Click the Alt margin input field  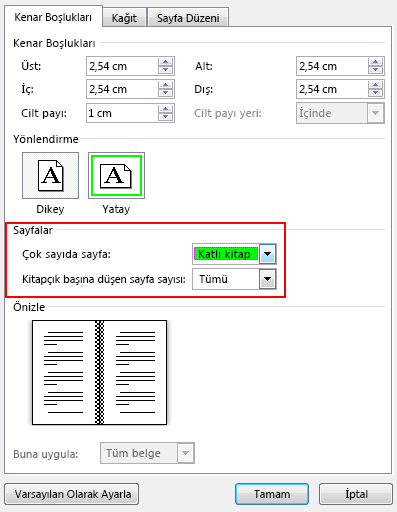[332, 66]
